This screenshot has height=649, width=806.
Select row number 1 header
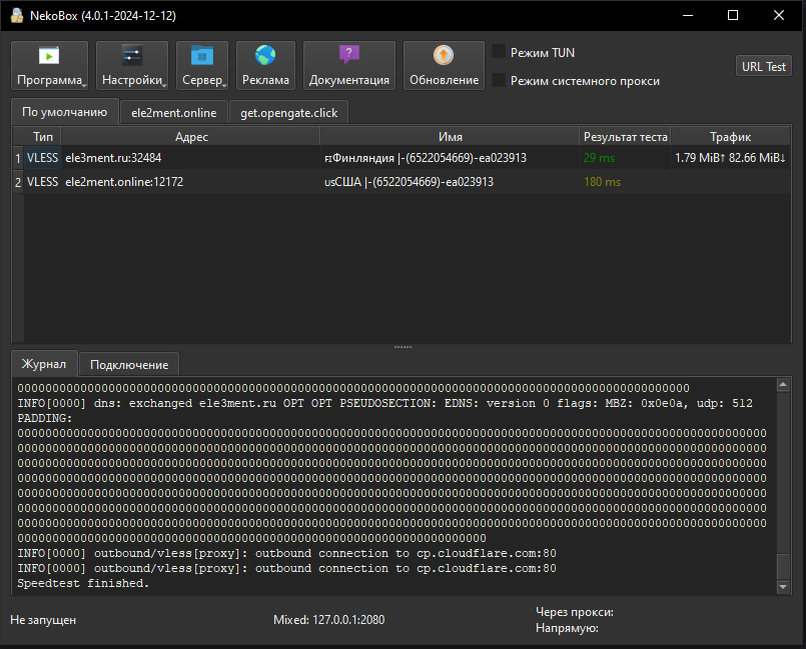coord(18,158)
